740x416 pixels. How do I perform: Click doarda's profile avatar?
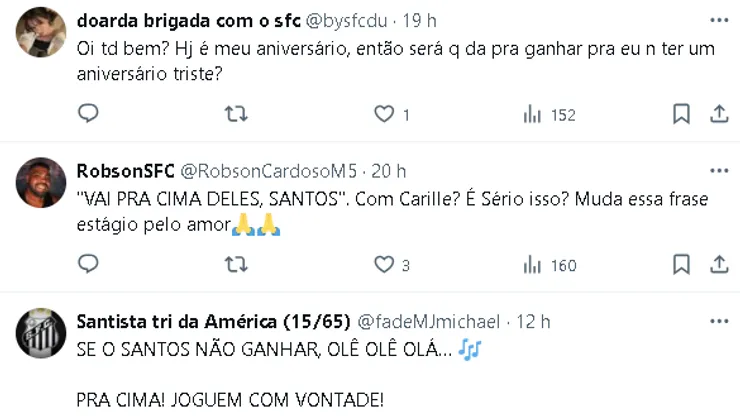[x=41, y=34]
